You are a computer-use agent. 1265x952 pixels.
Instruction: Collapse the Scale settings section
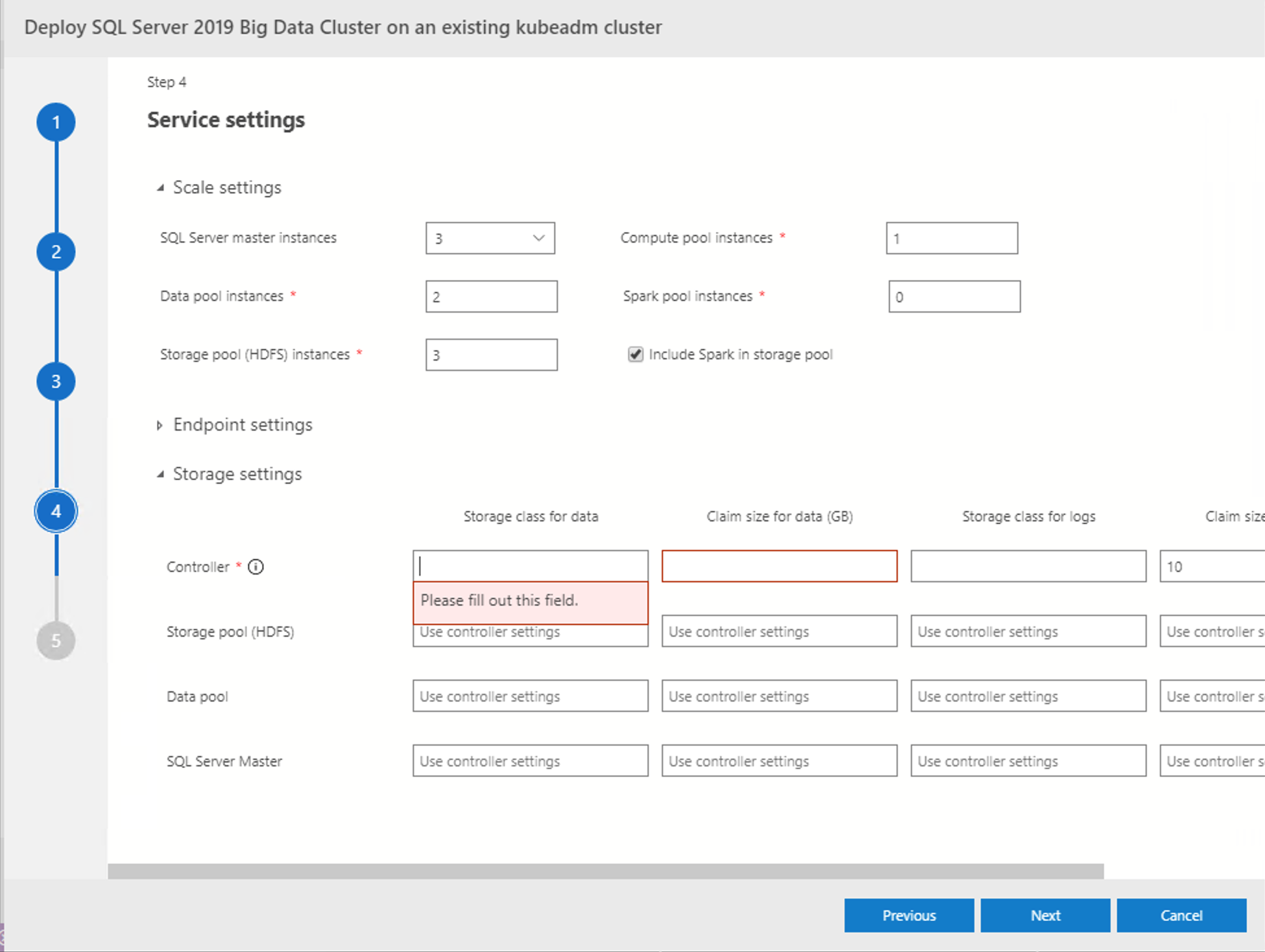(161, 187)
